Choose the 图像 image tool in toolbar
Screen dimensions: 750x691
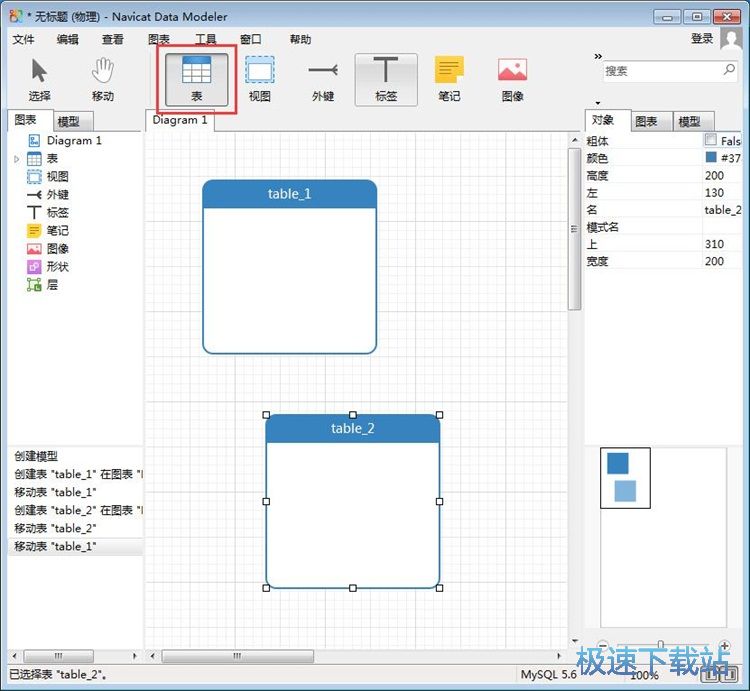point(512,79)
